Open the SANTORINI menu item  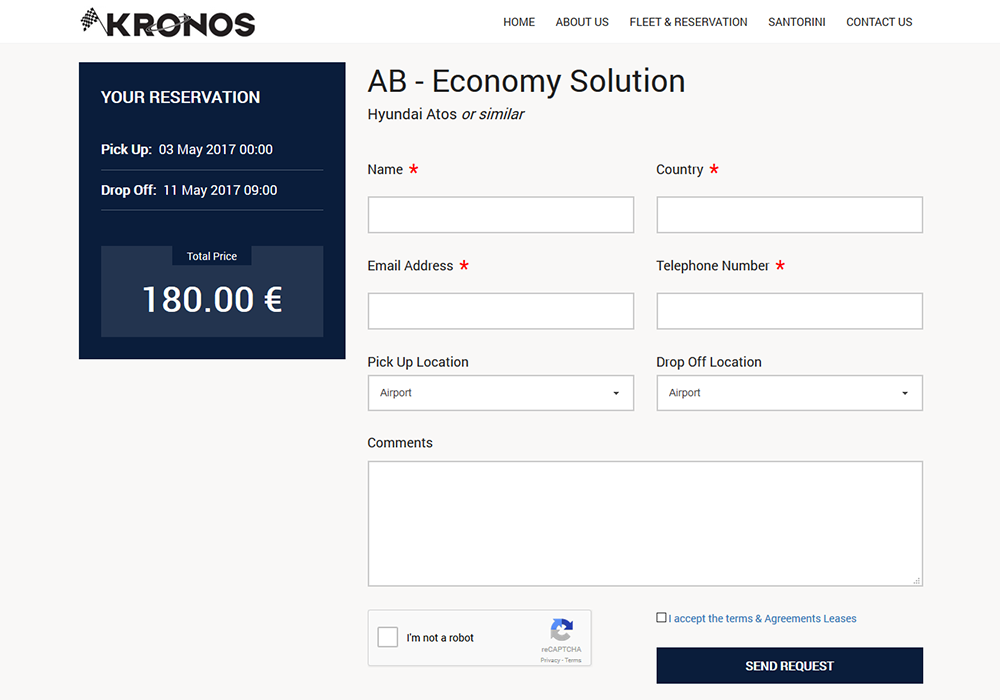[797, 22]
